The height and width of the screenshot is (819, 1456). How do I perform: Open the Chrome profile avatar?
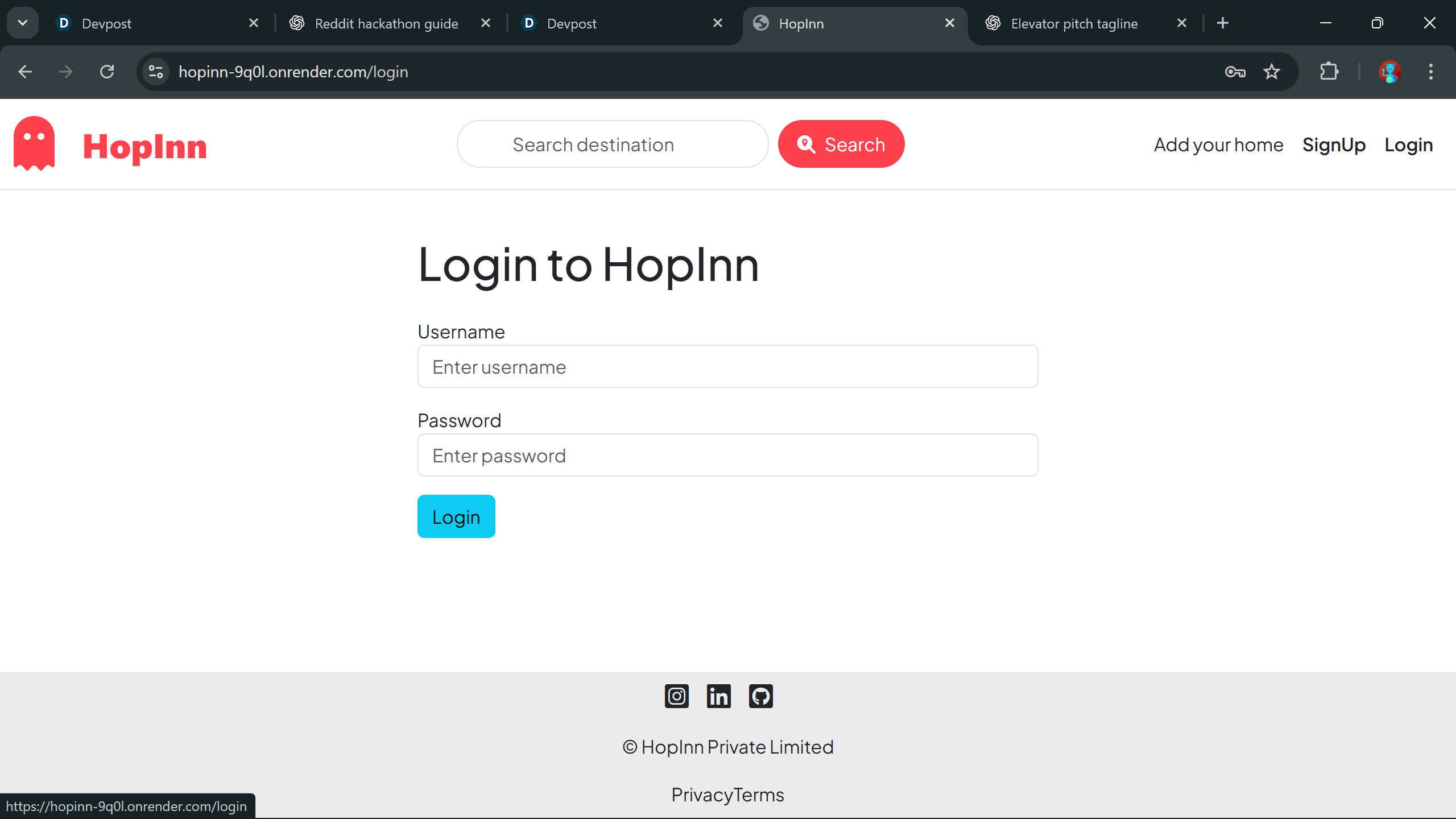point(1389,72)
